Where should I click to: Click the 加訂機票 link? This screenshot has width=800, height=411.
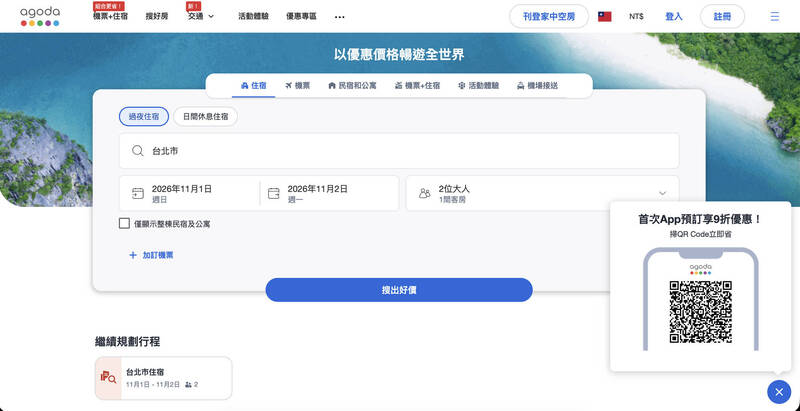click(x=158, y=255)
